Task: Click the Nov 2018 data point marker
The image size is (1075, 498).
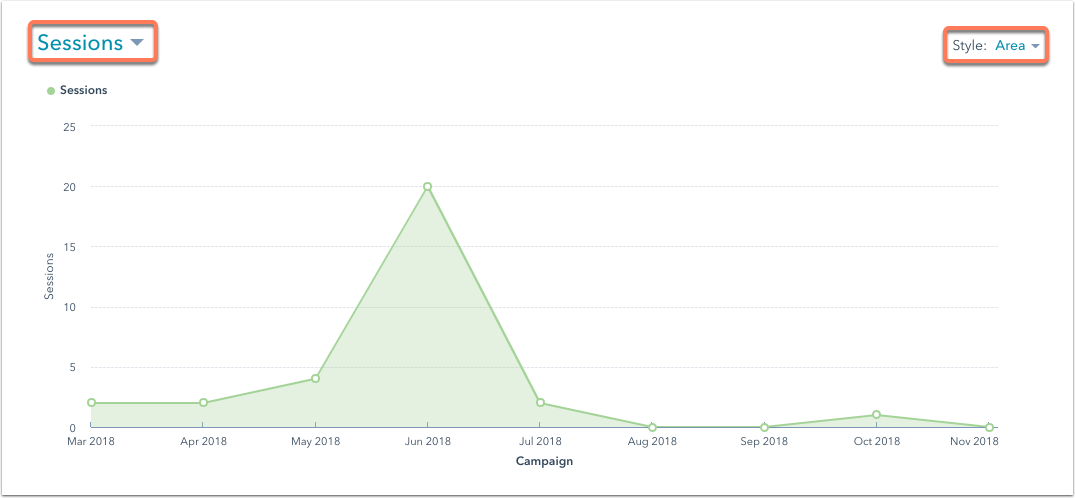Action: tap(988, 427)
